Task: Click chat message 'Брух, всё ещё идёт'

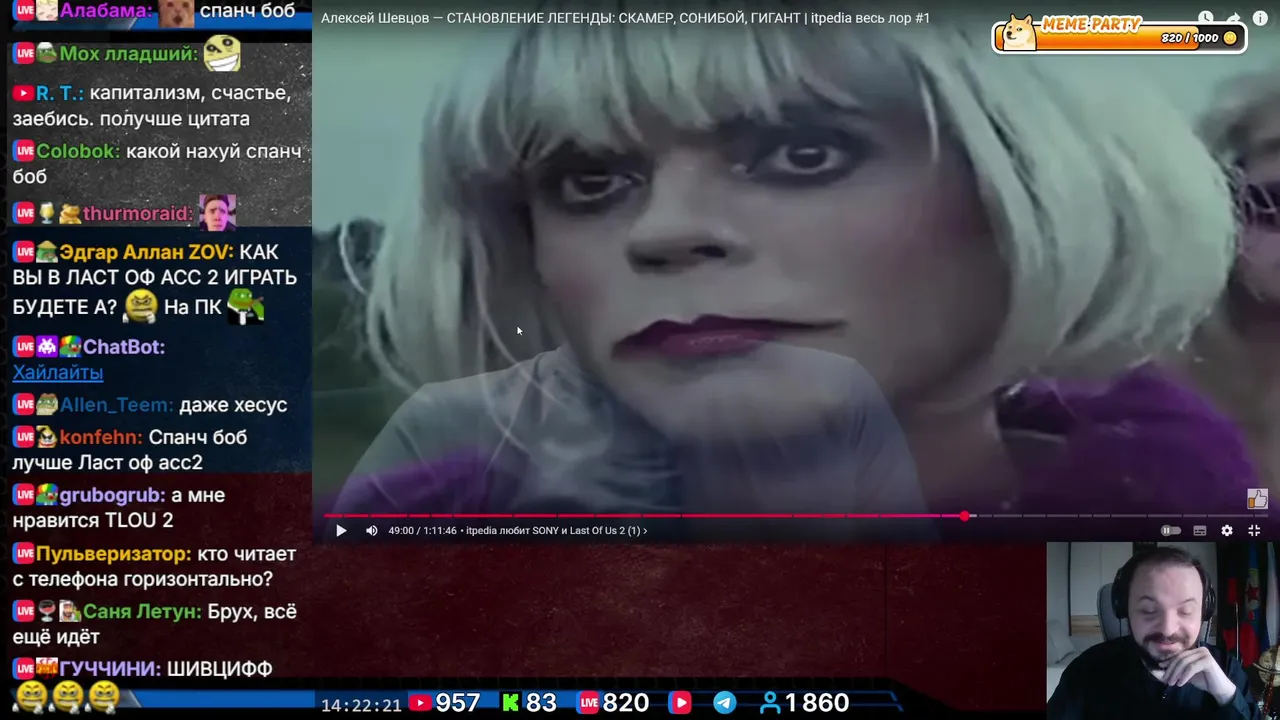Action: click(155, 624)
